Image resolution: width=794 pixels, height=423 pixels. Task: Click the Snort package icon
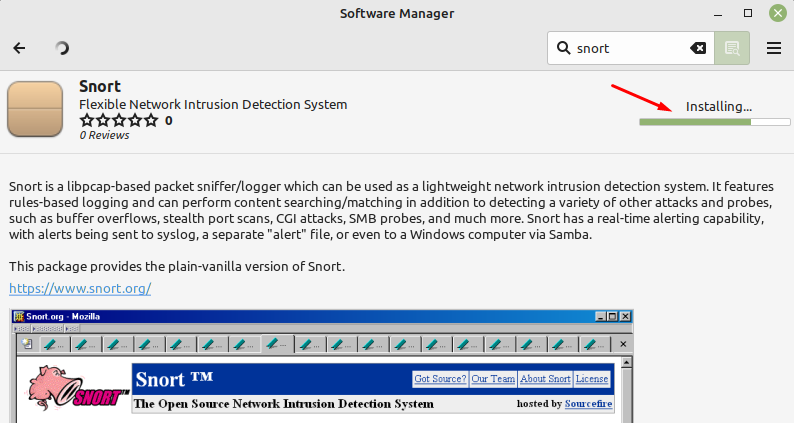point(36,110)
